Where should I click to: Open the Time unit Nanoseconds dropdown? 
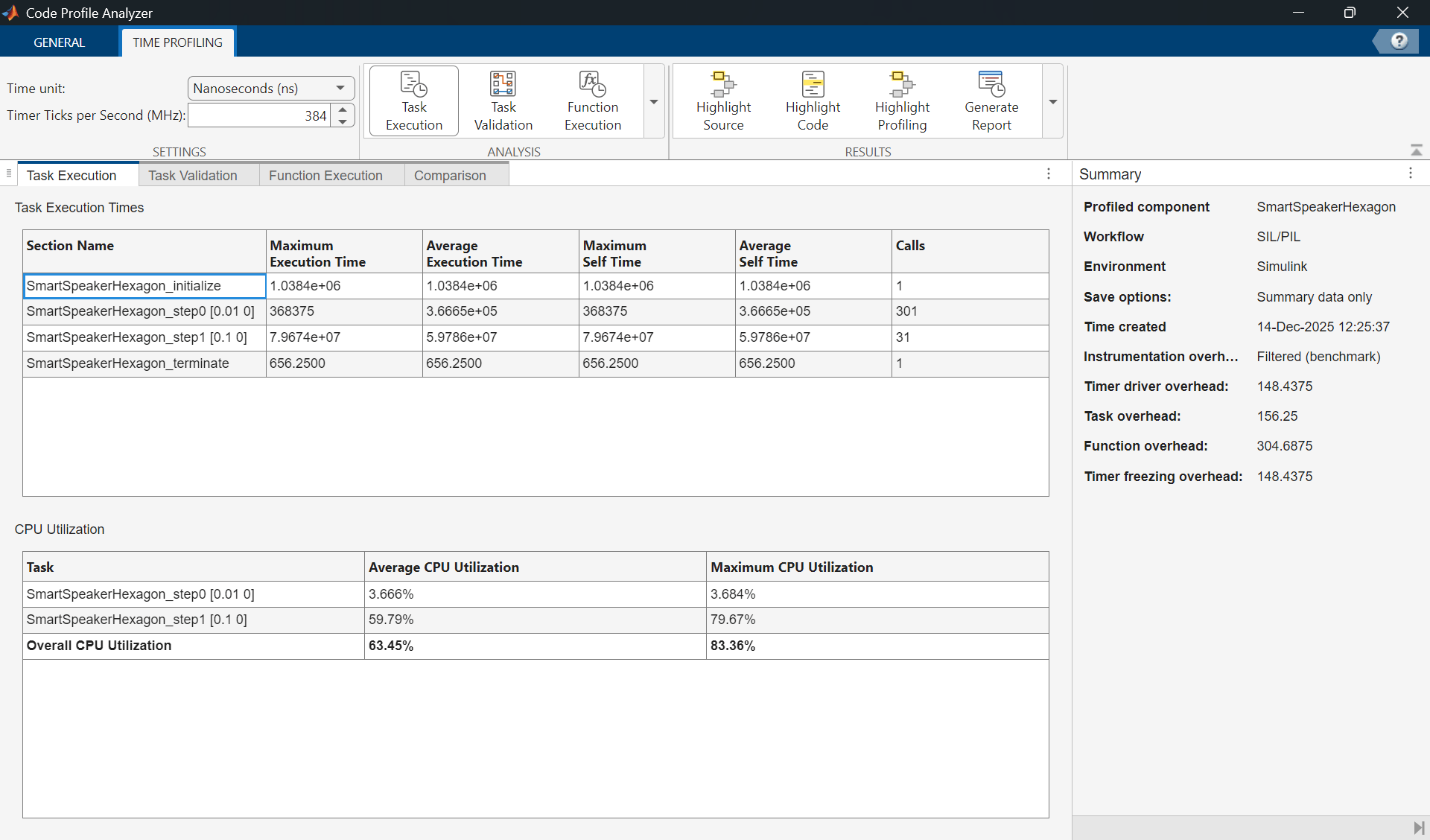(271, 88)
